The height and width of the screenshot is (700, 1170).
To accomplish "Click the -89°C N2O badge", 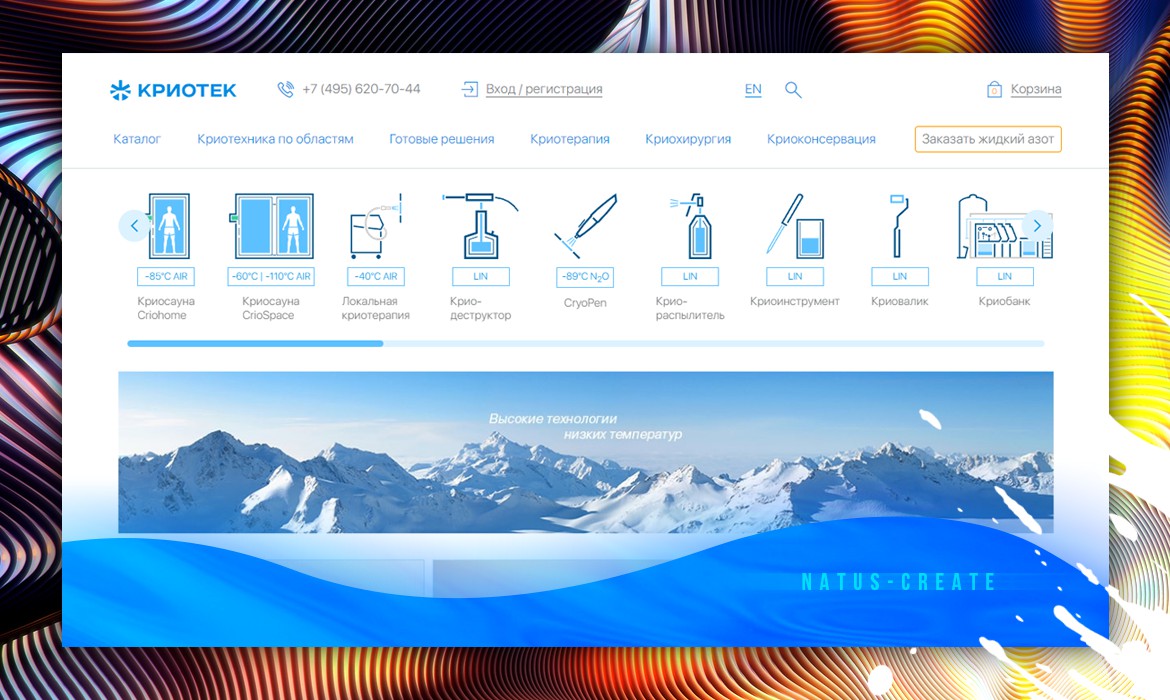I will click(x=585, y=277).
